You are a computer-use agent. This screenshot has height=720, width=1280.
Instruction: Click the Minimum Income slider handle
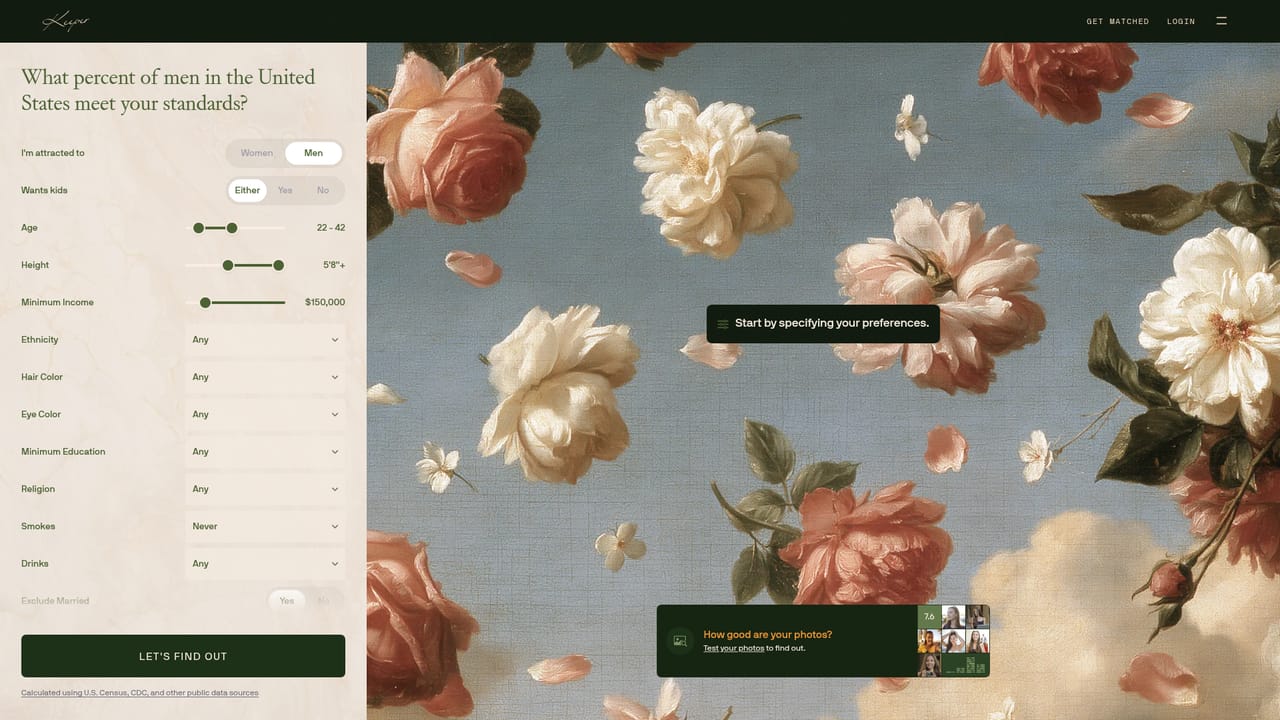tap(205, 302)
